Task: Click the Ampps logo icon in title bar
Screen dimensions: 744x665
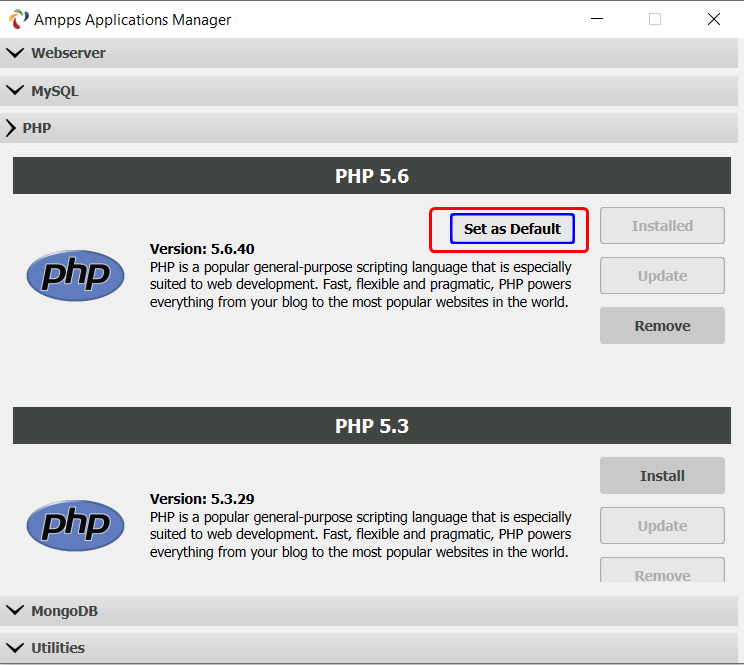Action: point(19,19)
